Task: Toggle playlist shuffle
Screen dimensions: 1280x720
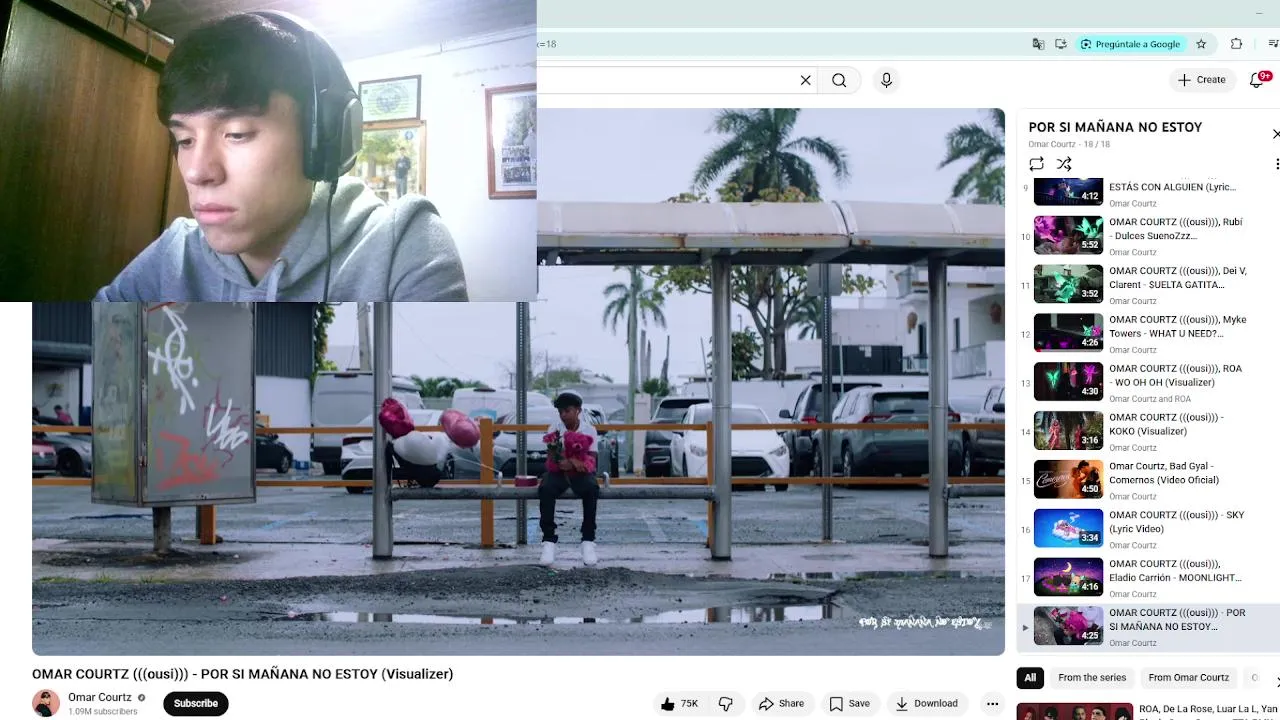Action: pyautogui.click(x=1064, y=164)
